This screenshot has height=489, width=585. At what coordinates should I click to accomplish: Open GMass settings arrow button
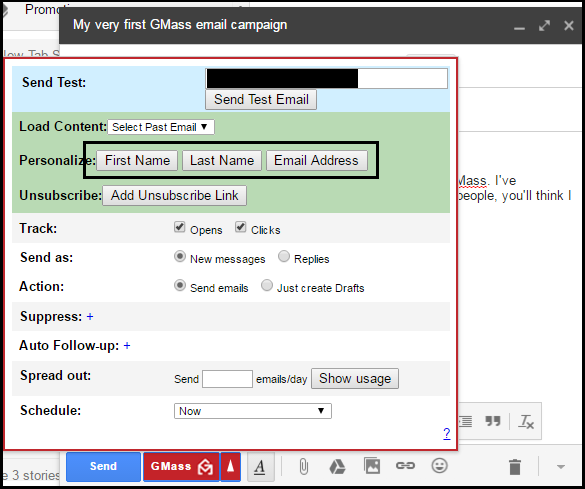coord(231,466)
